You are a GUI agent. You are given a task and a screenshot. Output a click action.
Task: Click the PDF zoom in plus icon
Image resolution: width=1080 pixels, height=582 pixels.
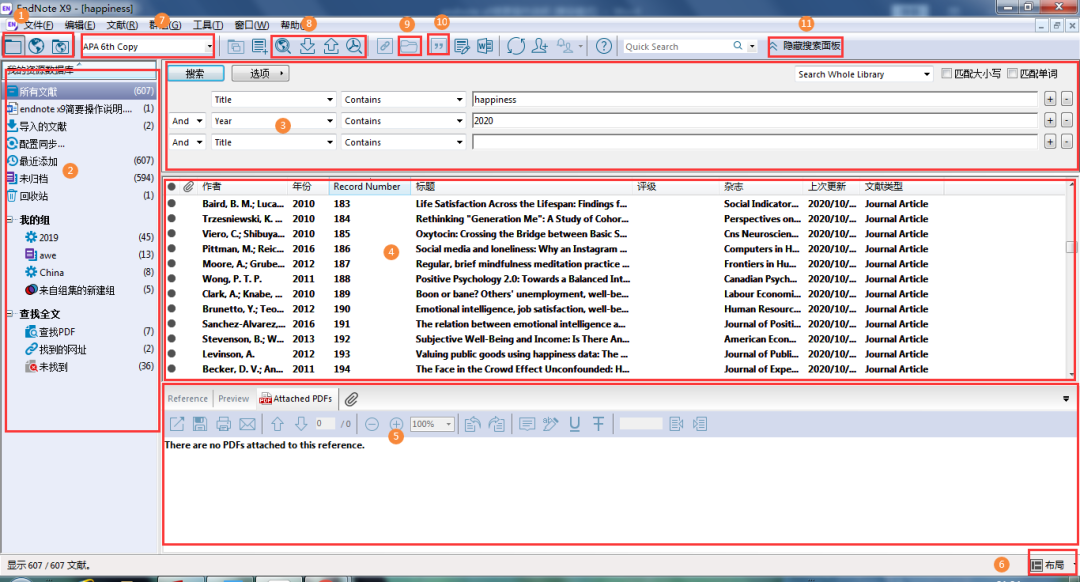(x=396, y=424)
